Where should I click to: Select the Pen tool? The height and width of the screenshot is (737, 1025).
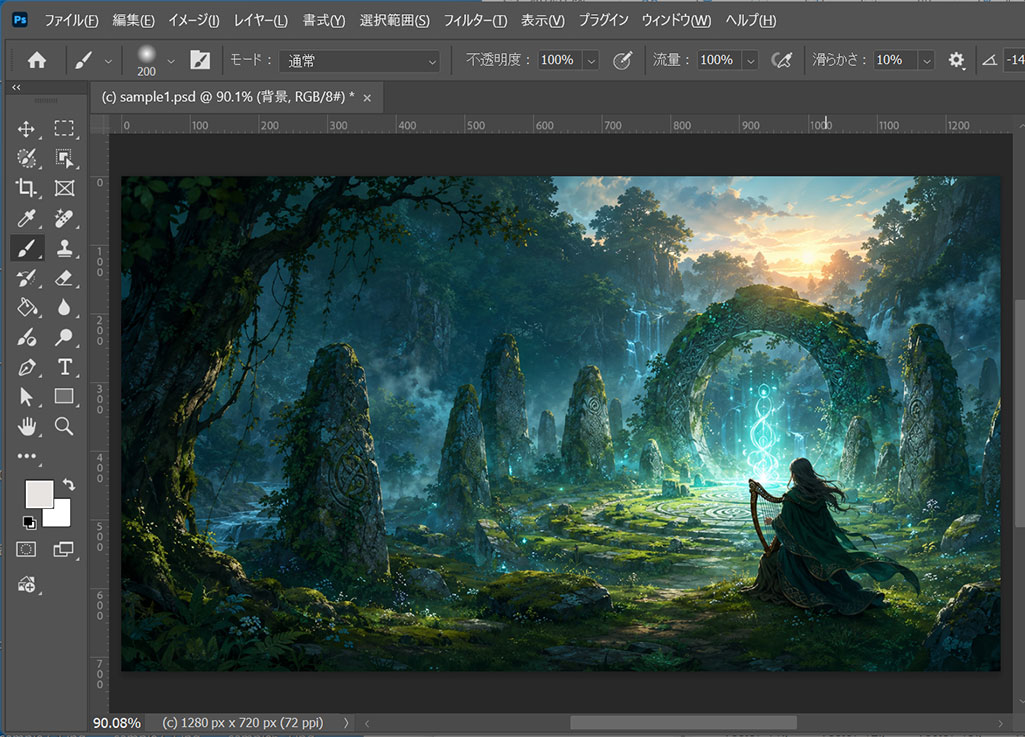[x=26, y=368]
